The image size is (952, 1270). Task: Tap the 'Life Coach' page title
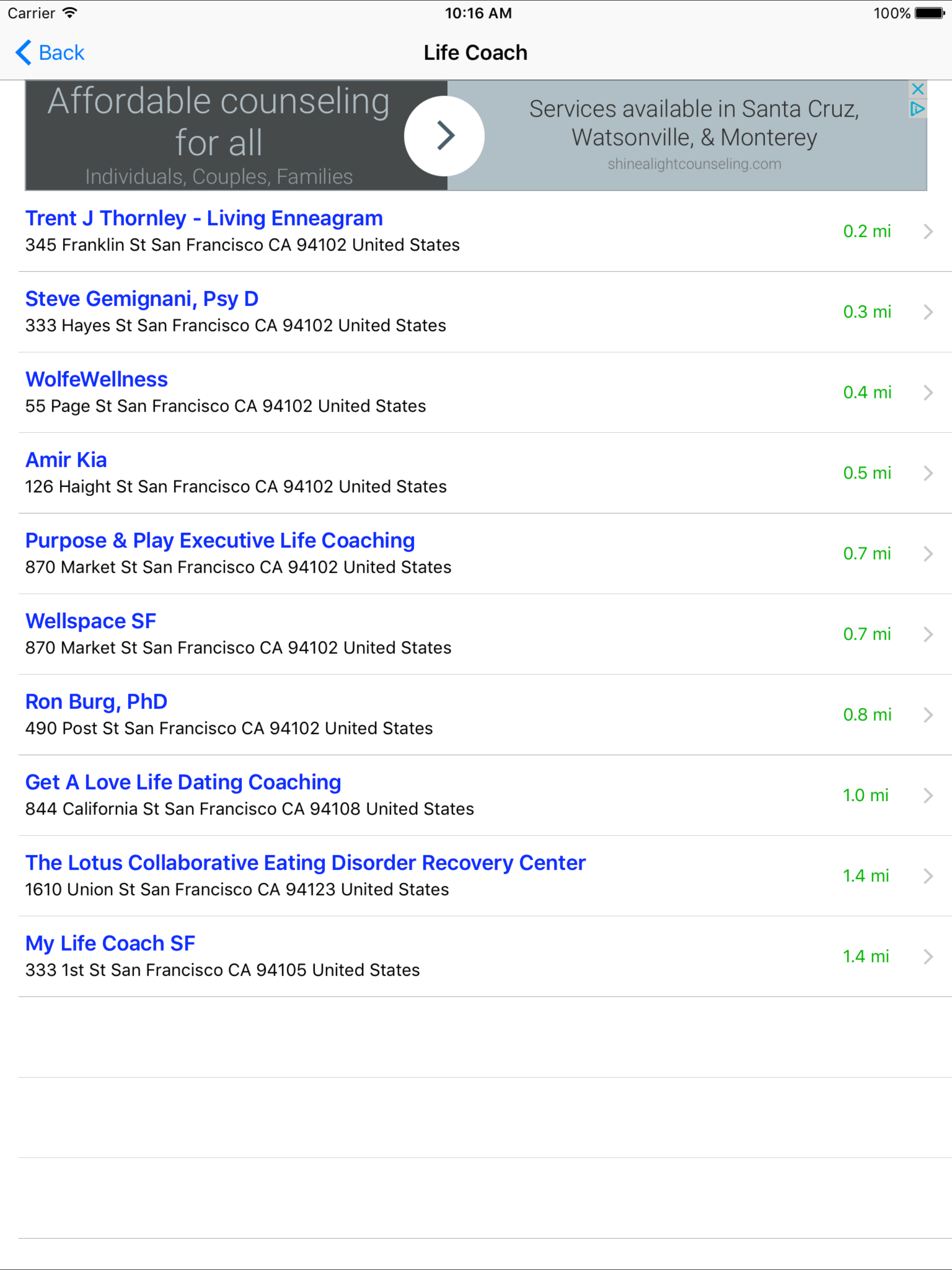(x=476, y=53)
